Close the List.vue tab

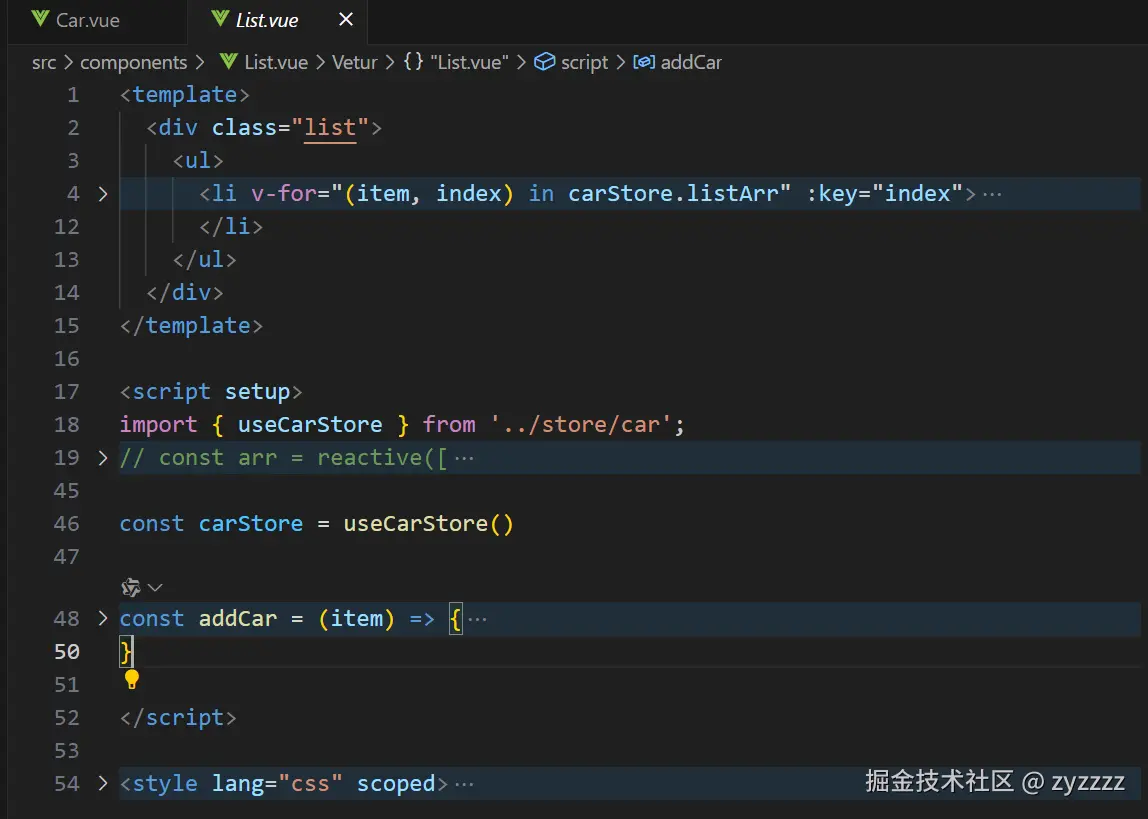(x=346, y=20)
